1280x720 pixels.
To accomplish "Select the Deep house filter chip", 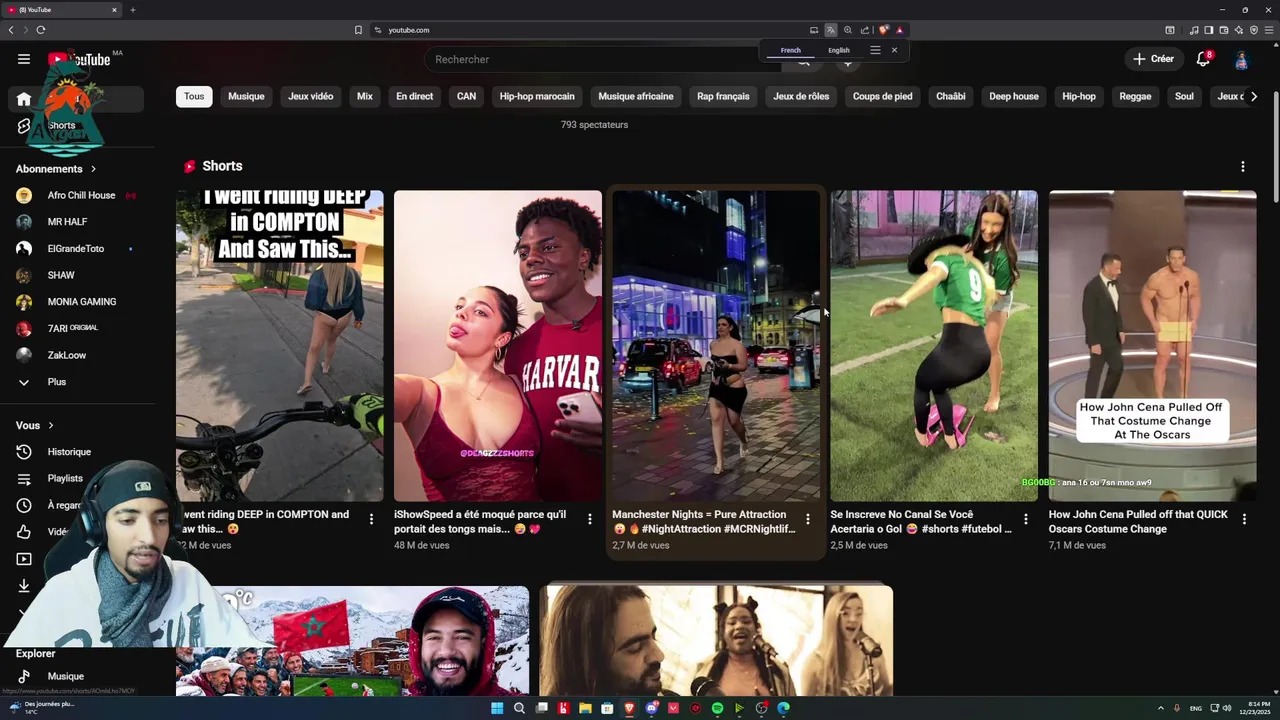I will pos(1014,96).
